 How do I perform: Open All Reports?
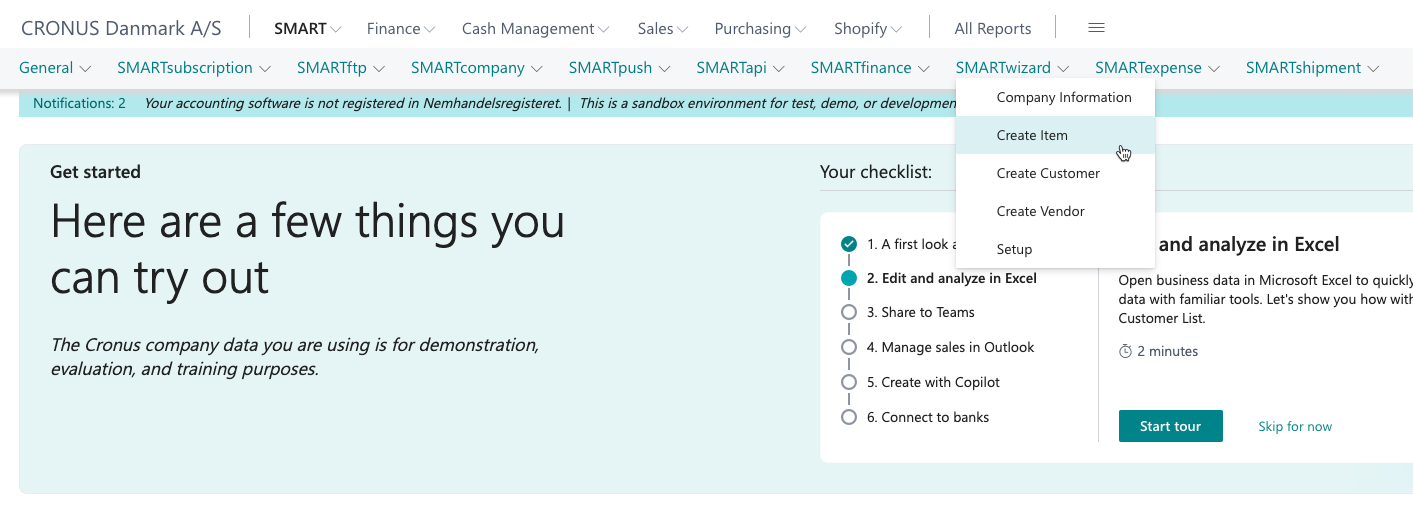tap(992, 29)
